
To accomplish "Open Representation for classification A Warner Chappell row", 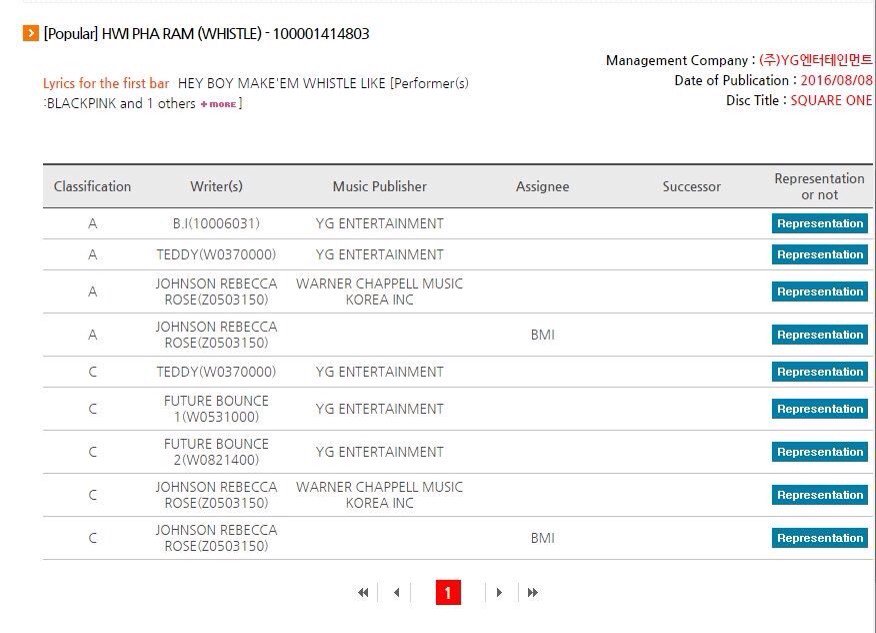I will (820, 292).
